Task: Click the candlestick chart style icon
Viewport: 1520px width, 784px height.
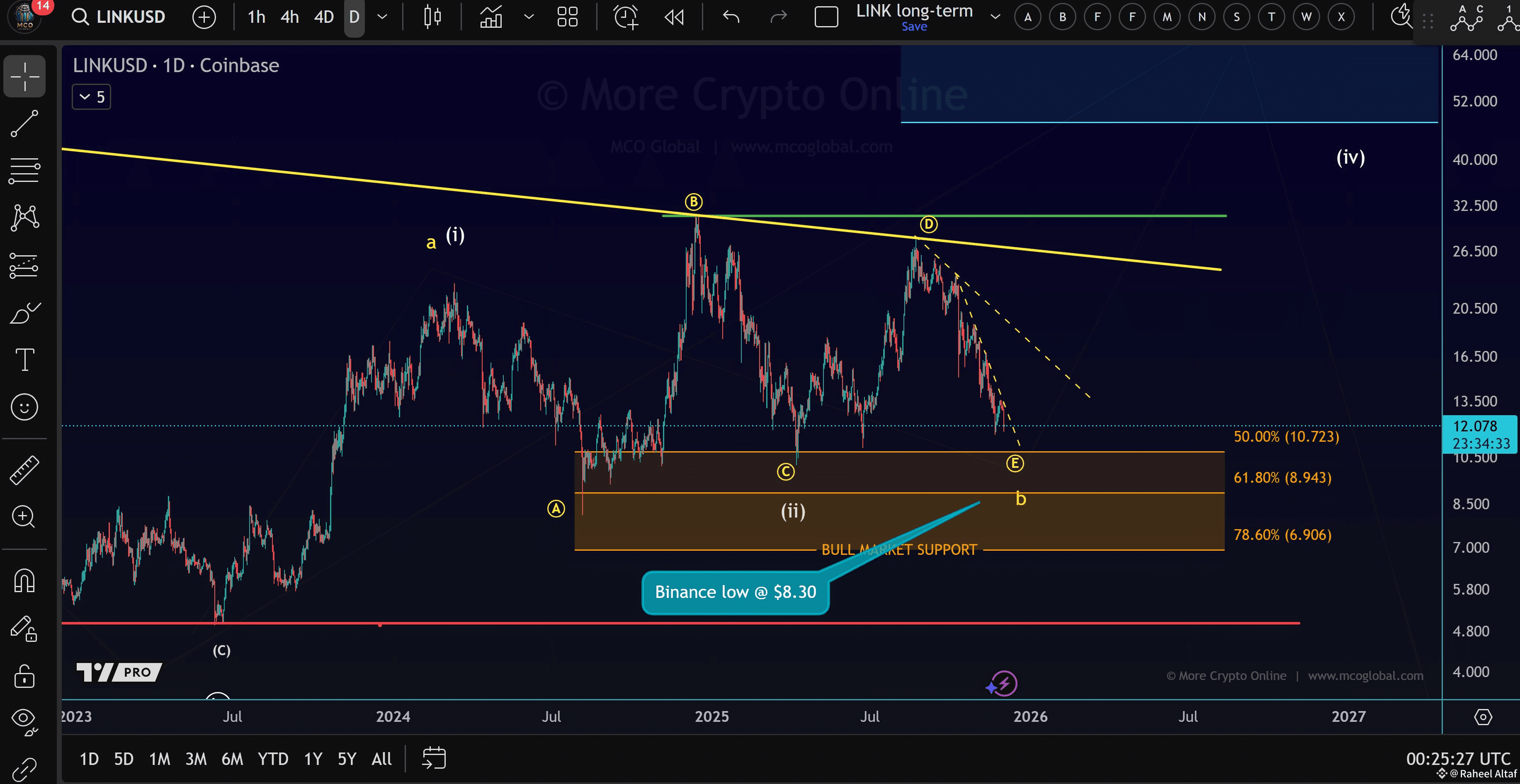Action: (432, 17)
